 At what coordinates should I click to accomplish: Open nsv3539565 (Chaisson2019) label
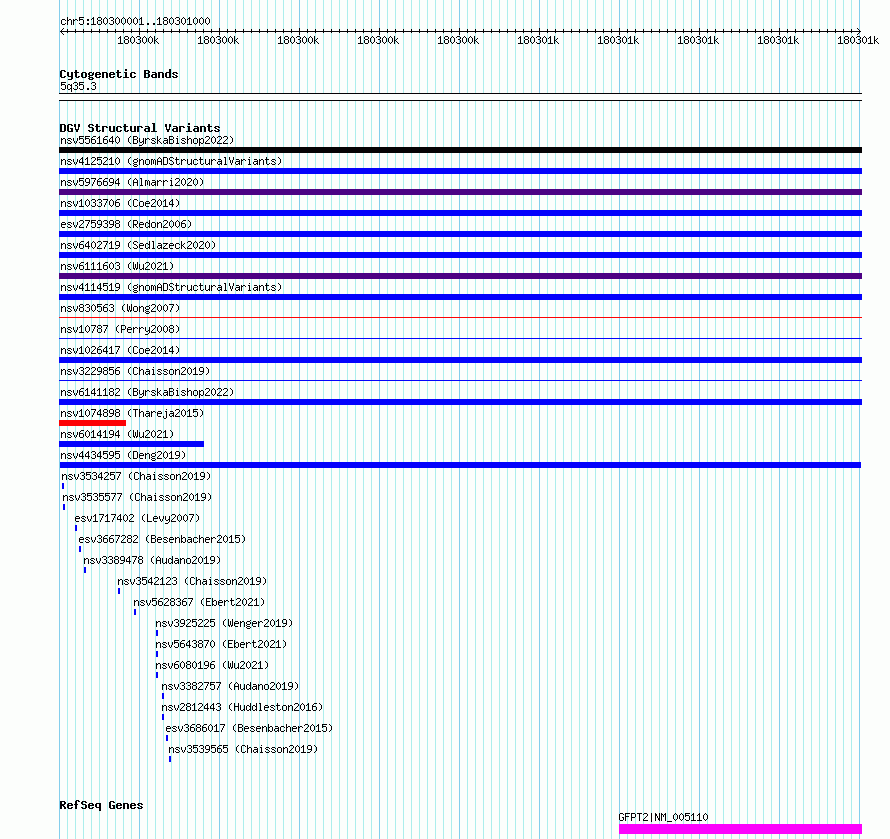(244, 749)
